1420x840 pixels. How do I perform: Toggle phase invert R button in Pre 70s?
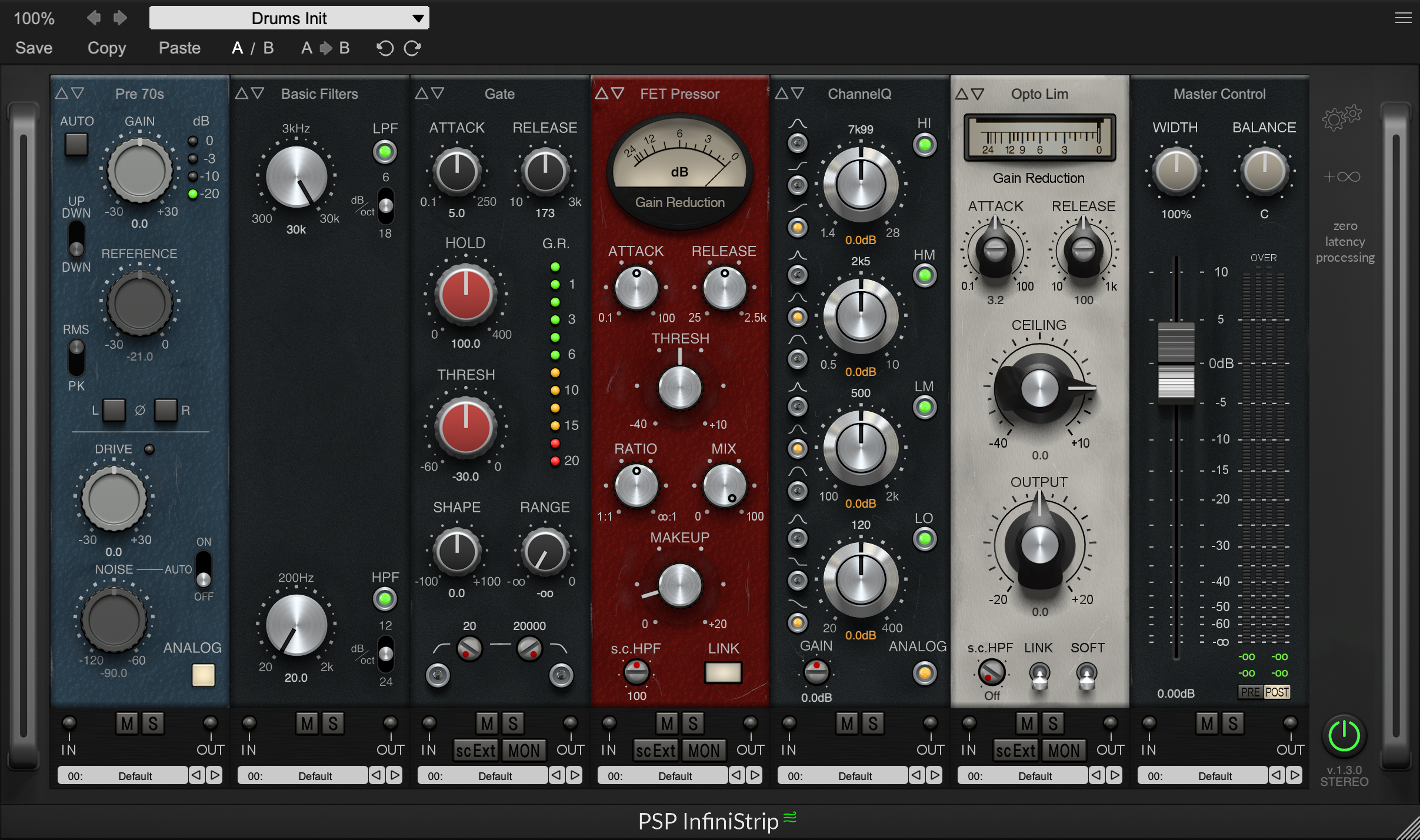165,410
